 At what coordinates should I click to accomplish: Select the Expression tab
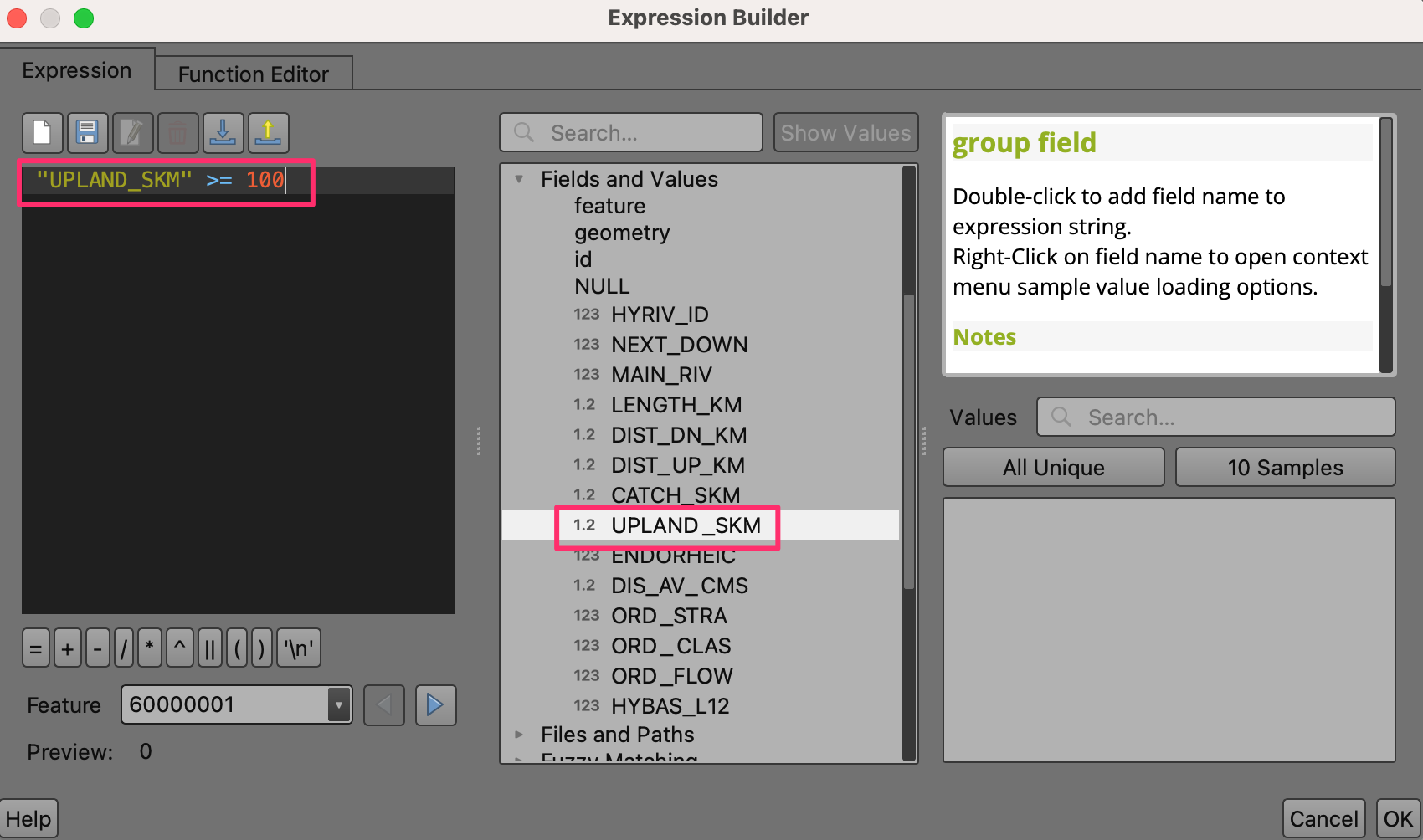click(x=77, y=70)
